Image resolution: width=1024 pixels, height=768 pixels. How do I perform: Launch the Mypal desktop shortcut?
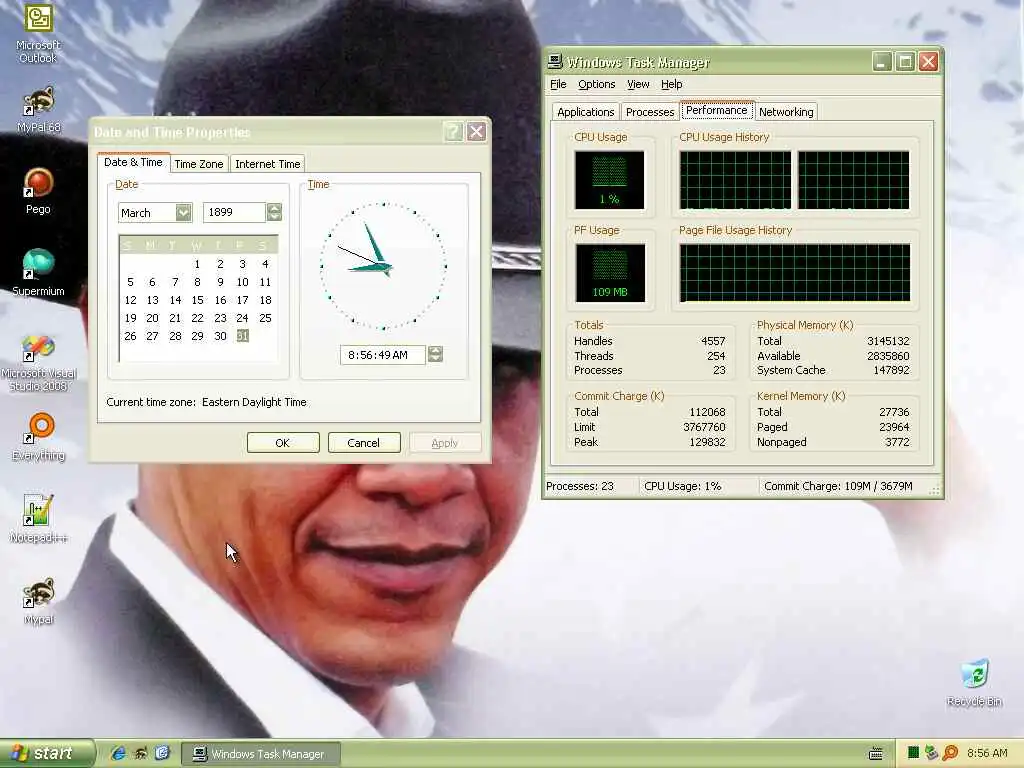(38, 601)
